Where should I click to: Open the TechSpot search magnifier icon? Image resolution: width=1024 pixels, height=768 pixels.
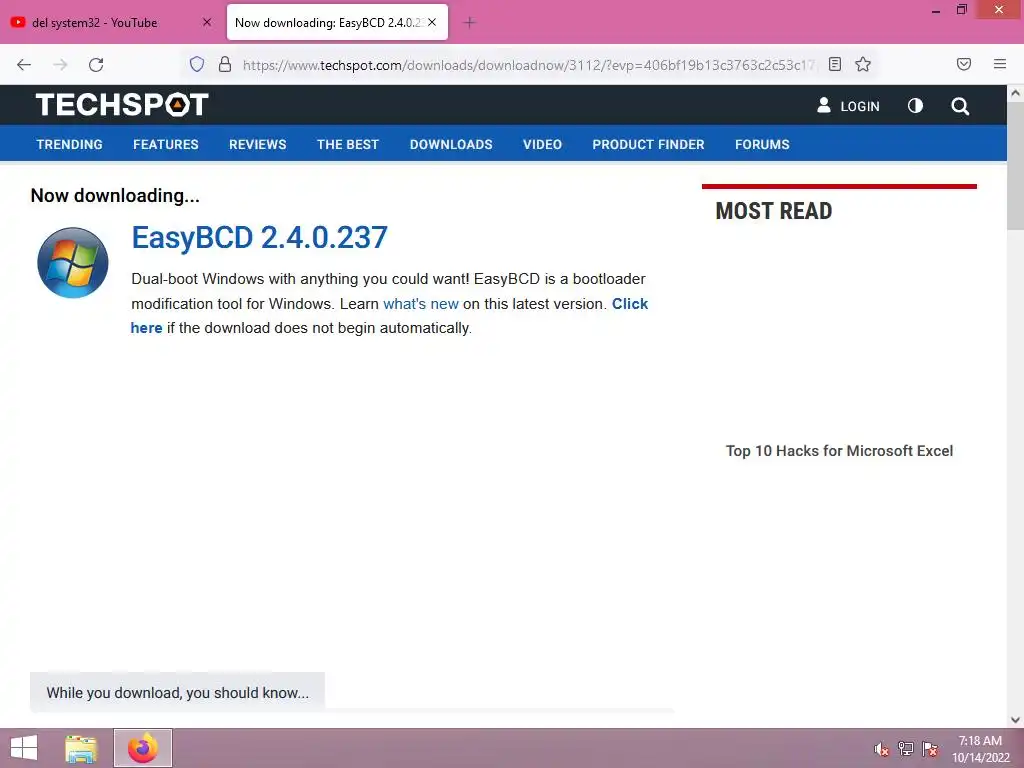960,106
